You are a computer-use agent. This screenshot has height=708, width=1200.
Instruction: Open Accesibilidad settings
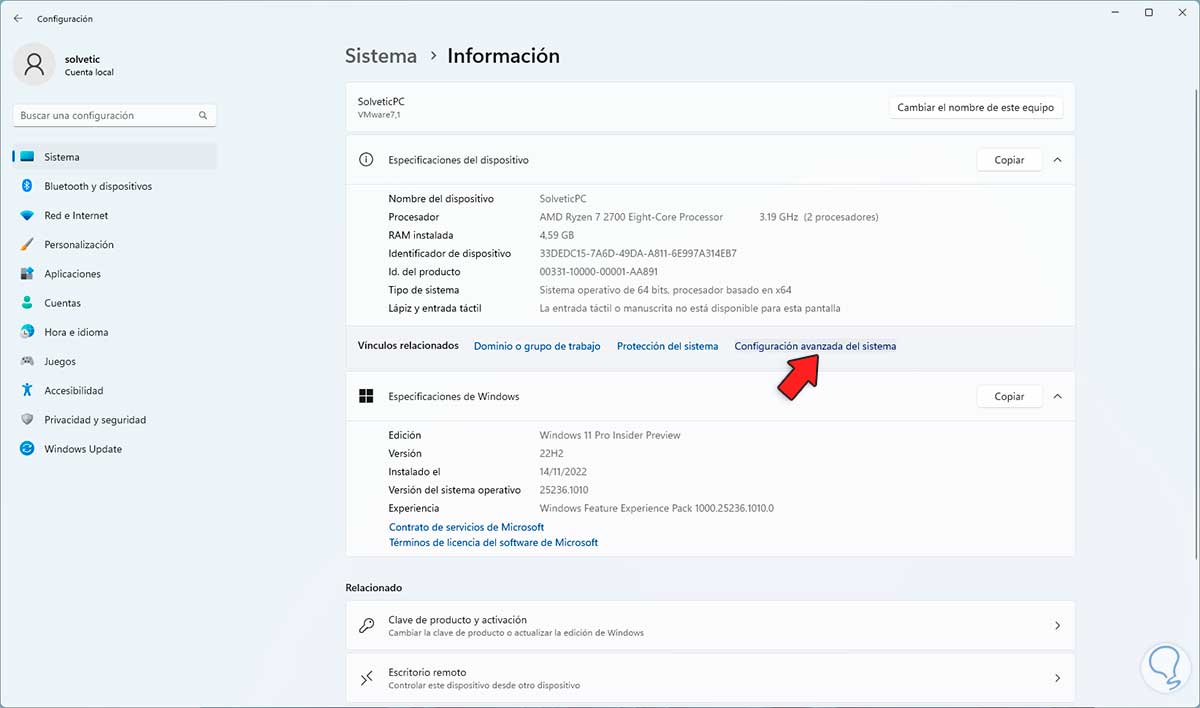point(115,390)
